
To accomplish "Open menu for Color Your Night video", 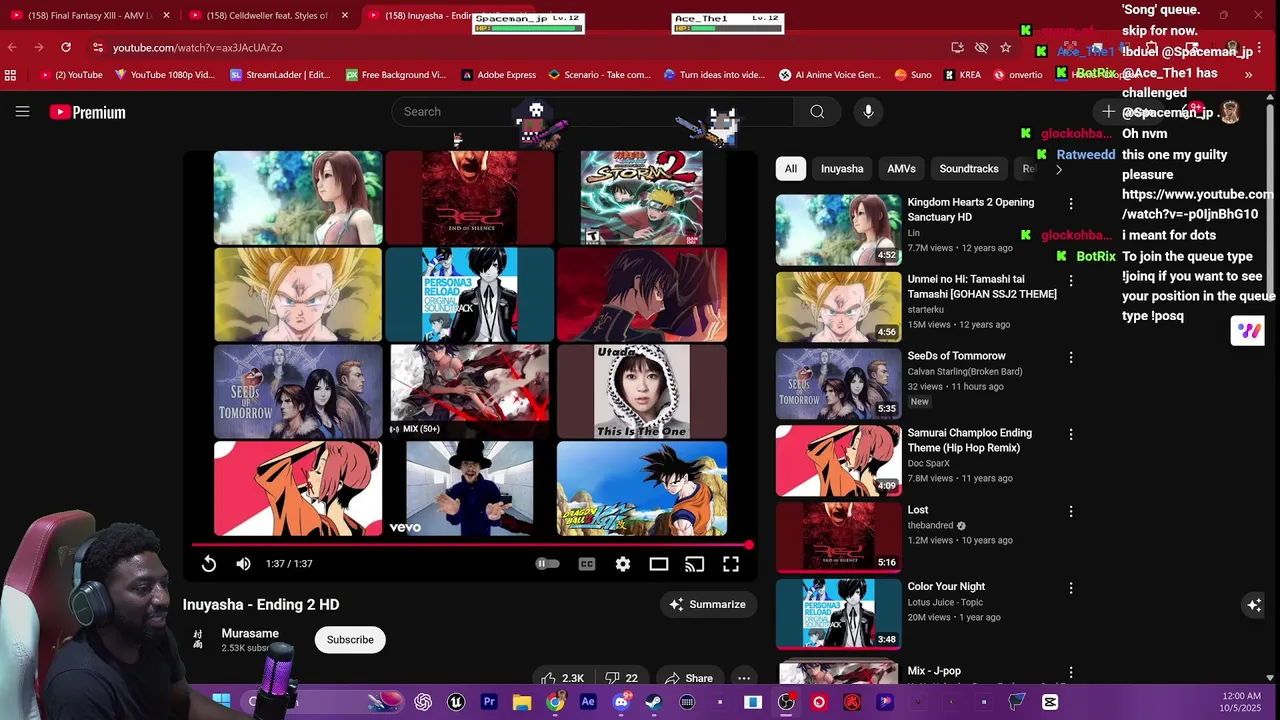I will (x=1070, y=588).
